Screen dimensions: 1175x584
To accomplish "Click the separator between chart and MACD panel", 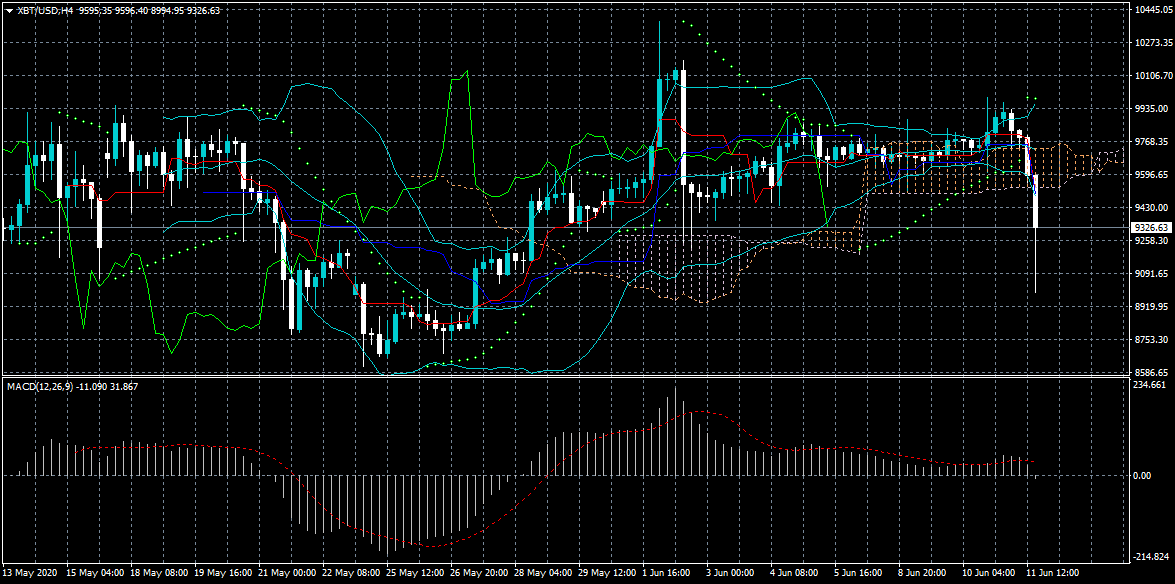I will (x=587, y=377).
